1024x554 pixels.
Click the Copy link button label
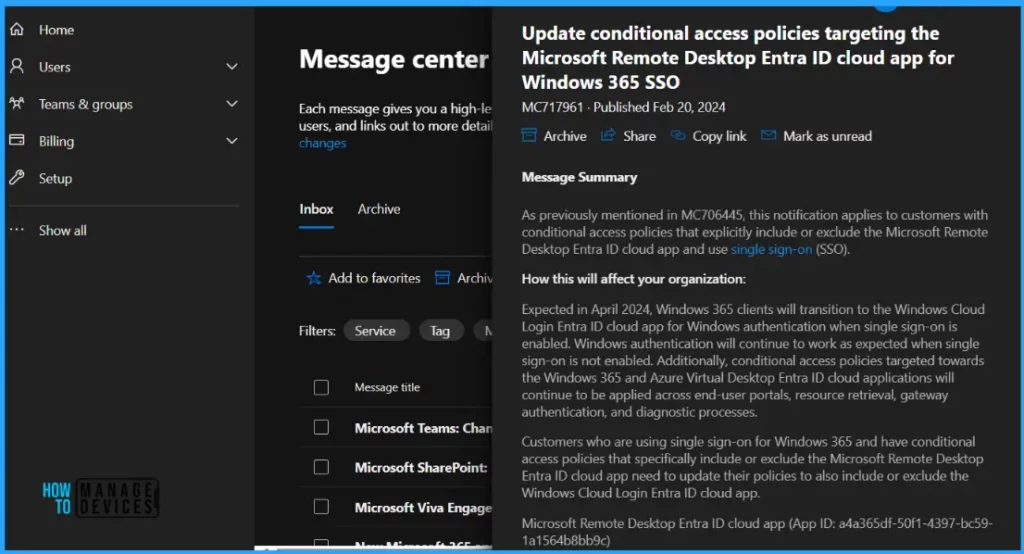coord(719,136)
